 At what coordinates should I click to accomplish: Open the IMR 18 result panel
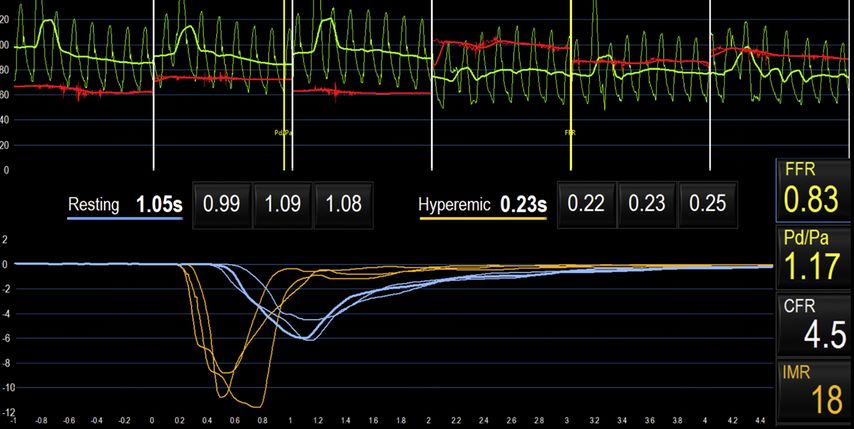[x=814, y=392]
